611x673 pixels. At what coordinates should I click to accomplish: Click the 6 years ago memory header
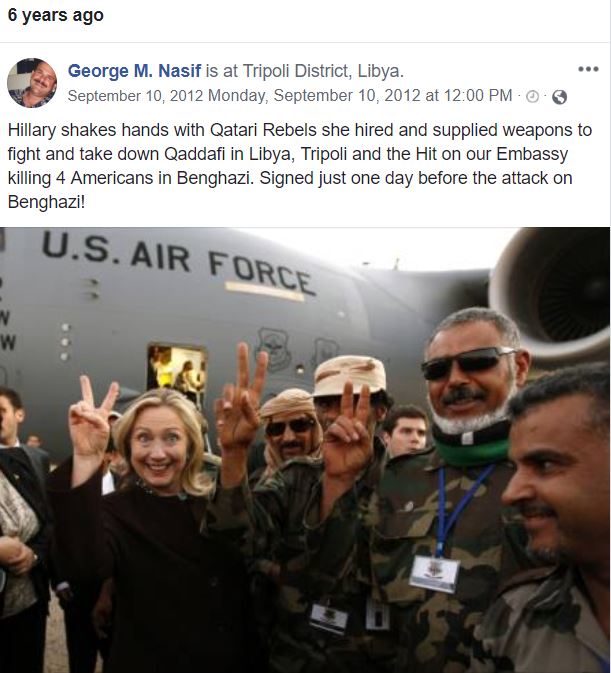pos(56,15)
